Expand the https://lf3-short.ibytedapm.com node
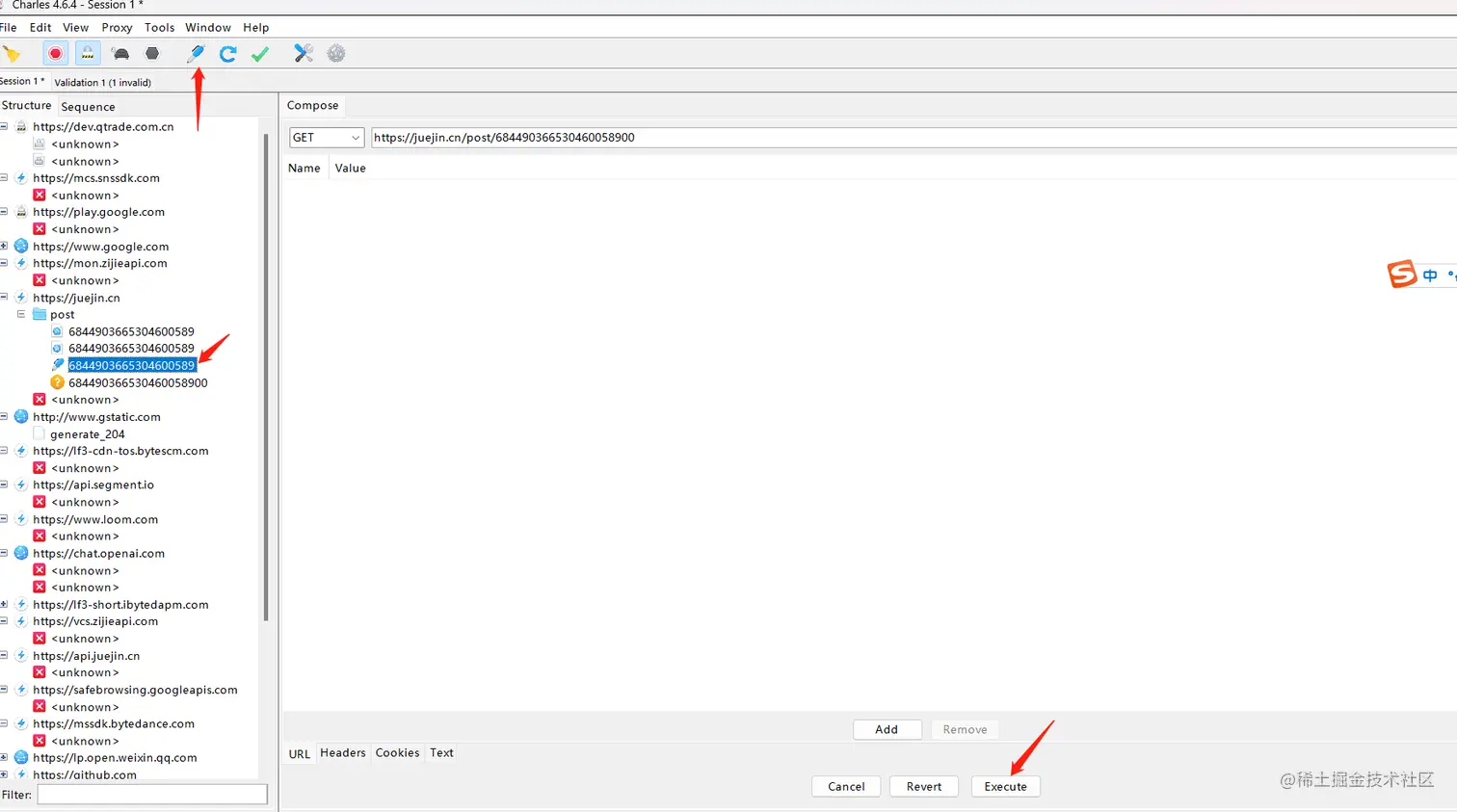The image size is (1457, 812). (x=4, y=604)
